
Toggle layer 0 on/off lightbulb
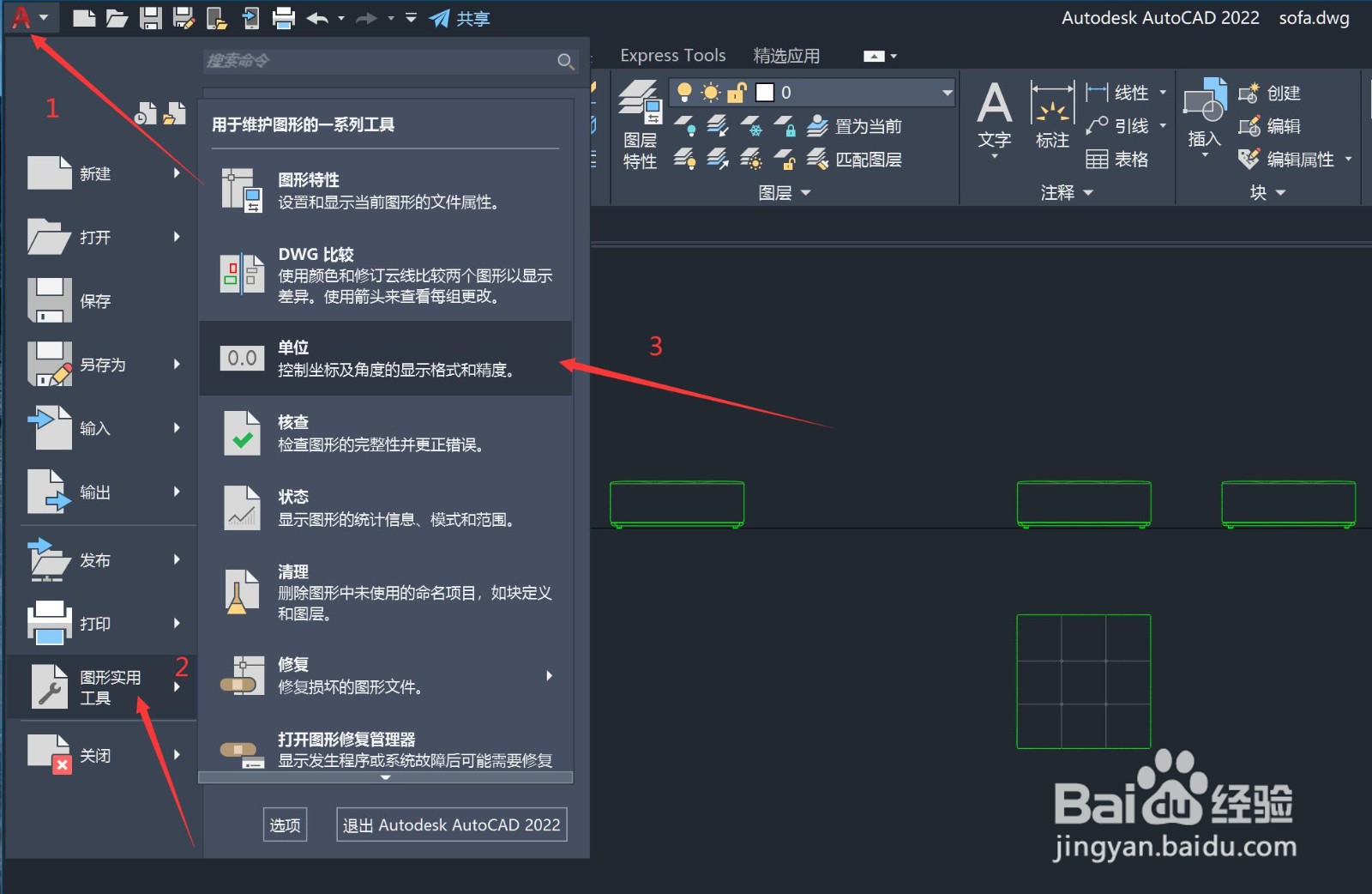pos(684,92)
